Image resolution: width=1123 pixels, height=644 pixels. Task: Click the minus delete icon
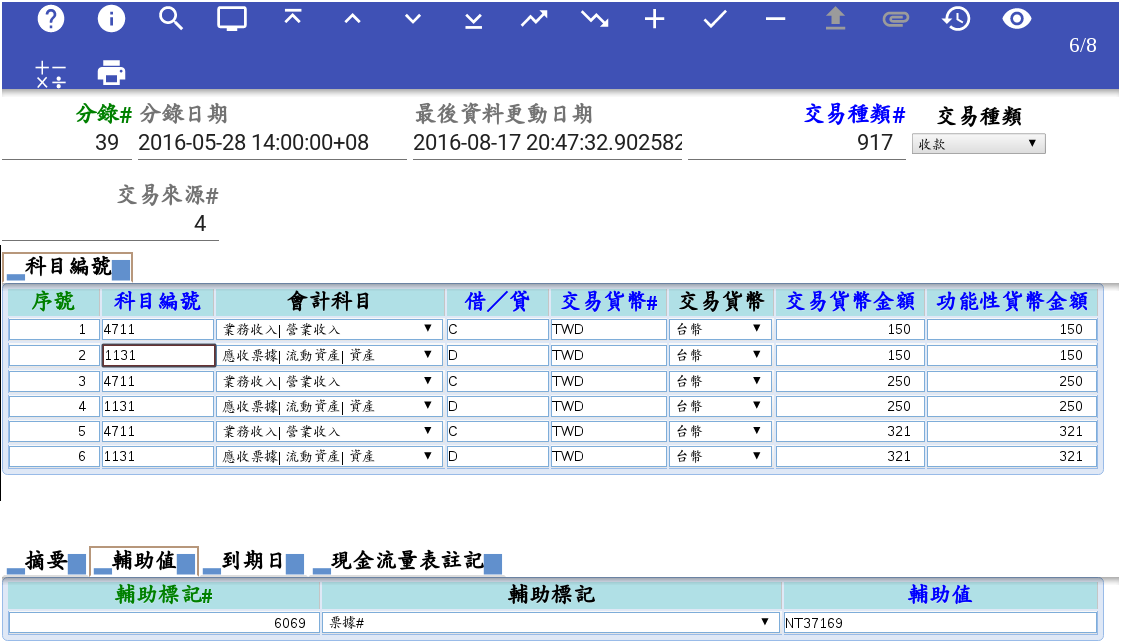click(x=775, y=19)
